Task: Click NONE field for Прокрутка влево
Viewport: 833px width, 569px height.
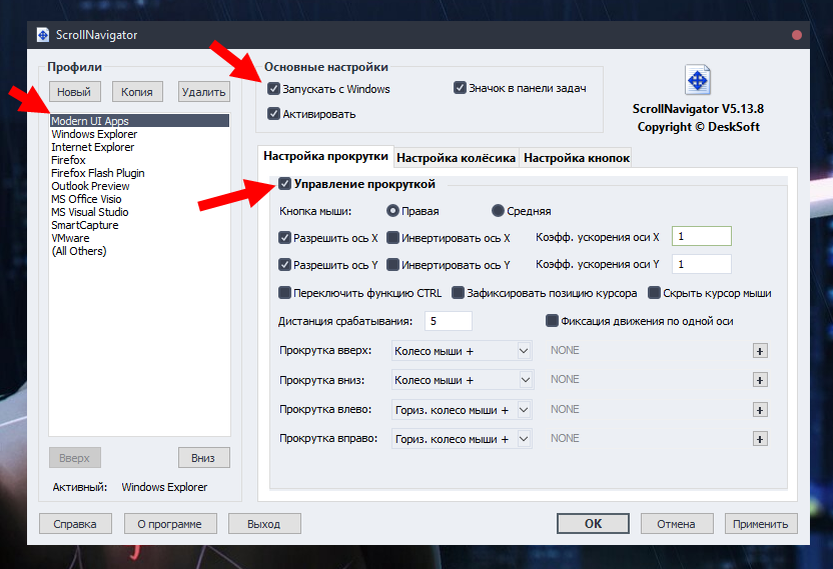Action: click(x=647, y=410)
